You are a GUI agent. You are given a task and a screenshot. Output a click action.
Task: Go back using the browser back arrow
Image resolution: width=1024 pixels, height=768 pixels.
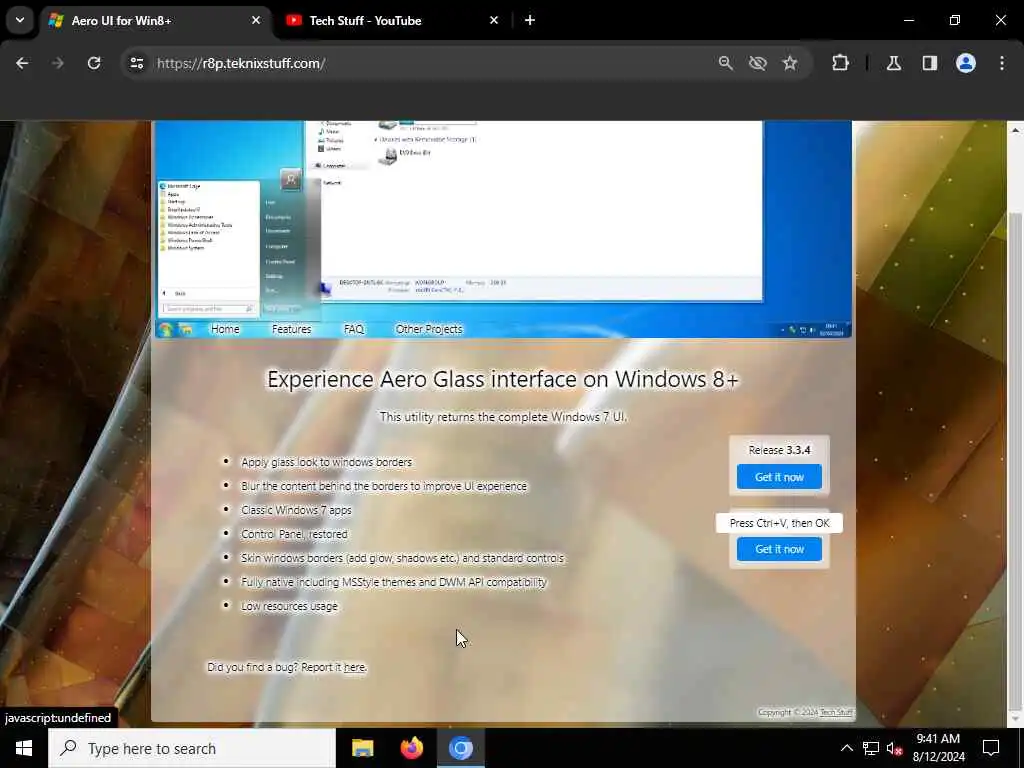pyautogui.click(x=22, y=63)
